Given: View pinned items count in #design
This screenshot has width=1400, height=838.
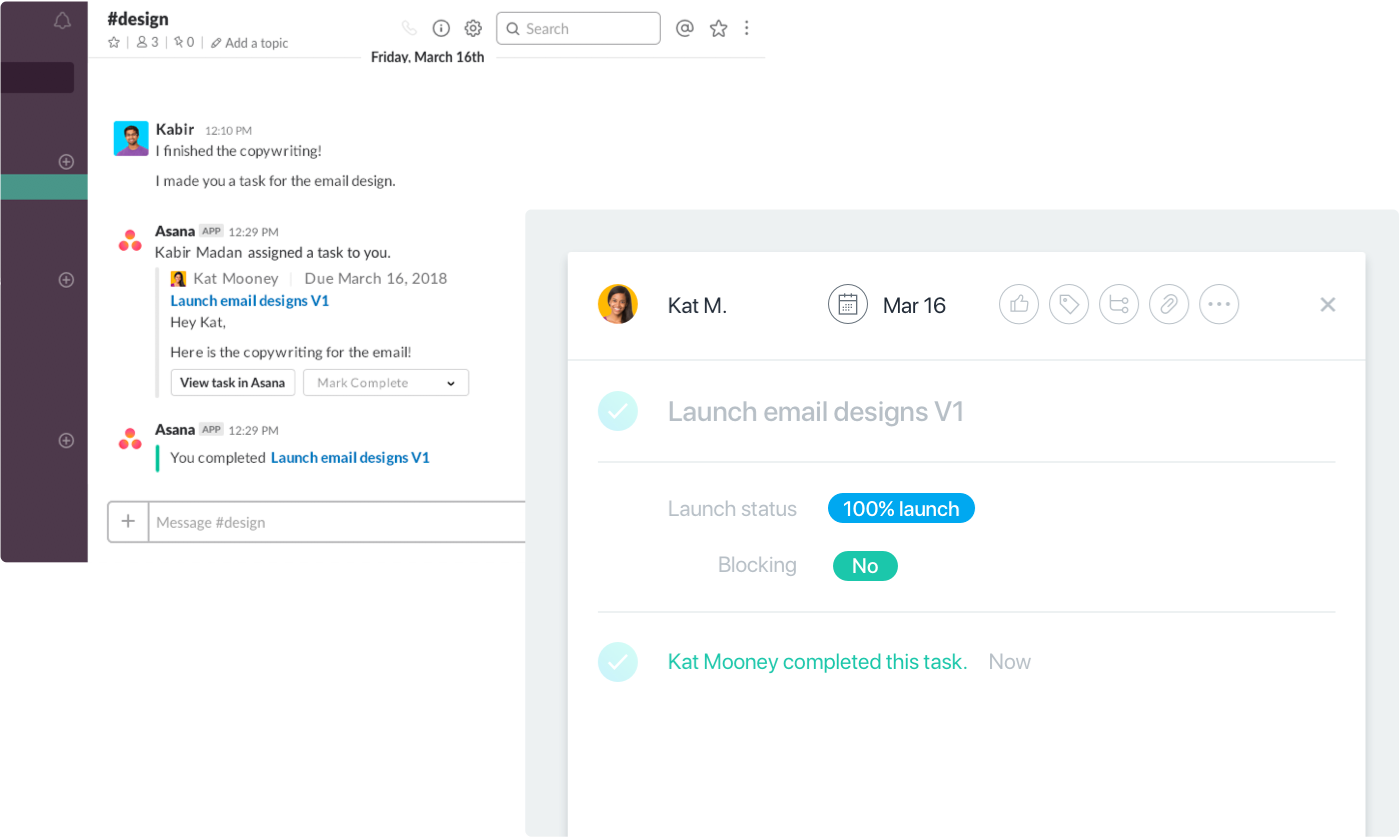Looking at the screenshot, I should point(184,42).
